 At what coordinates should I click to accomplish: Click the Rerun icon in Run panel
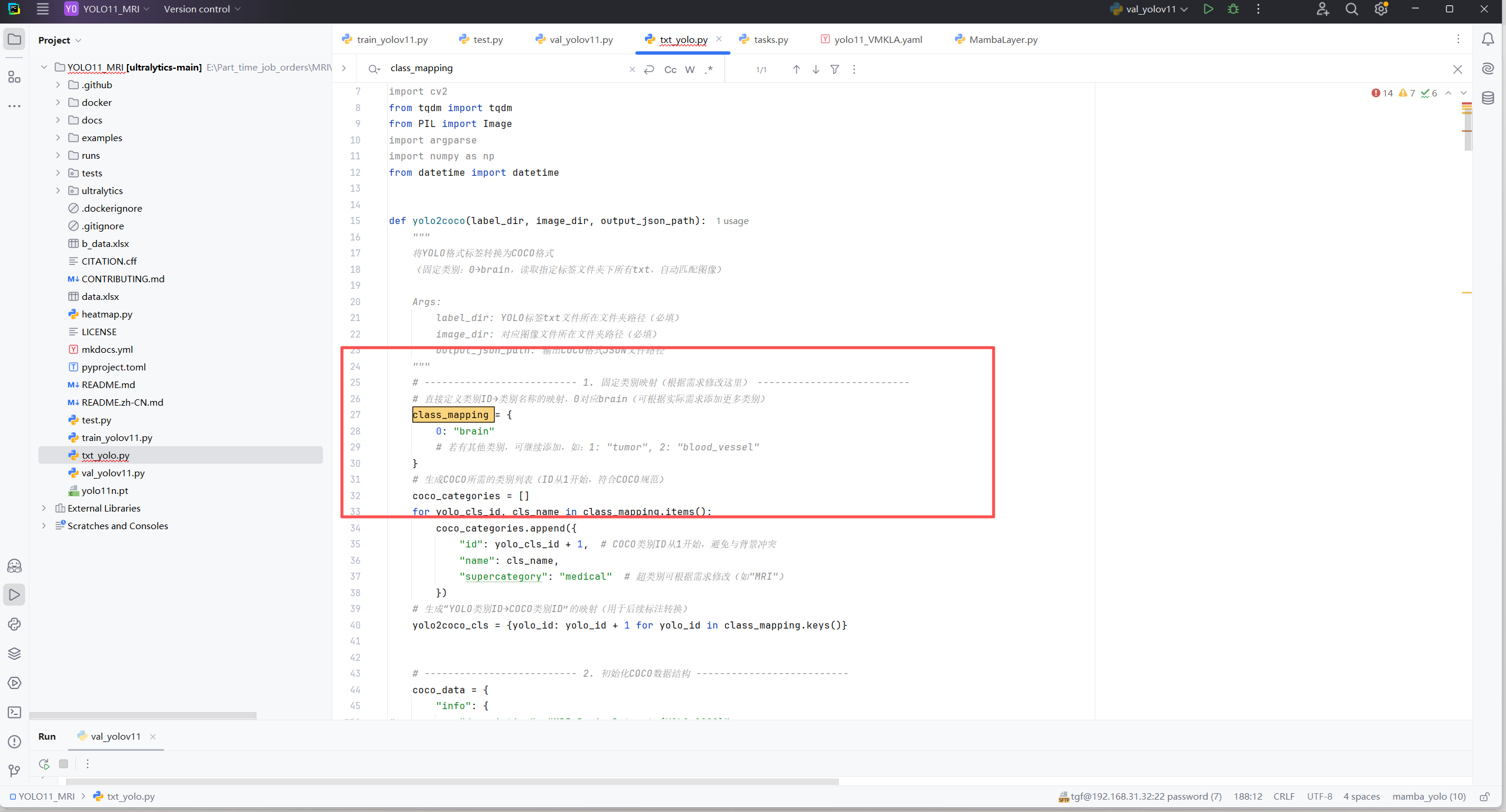click(44, 764)
